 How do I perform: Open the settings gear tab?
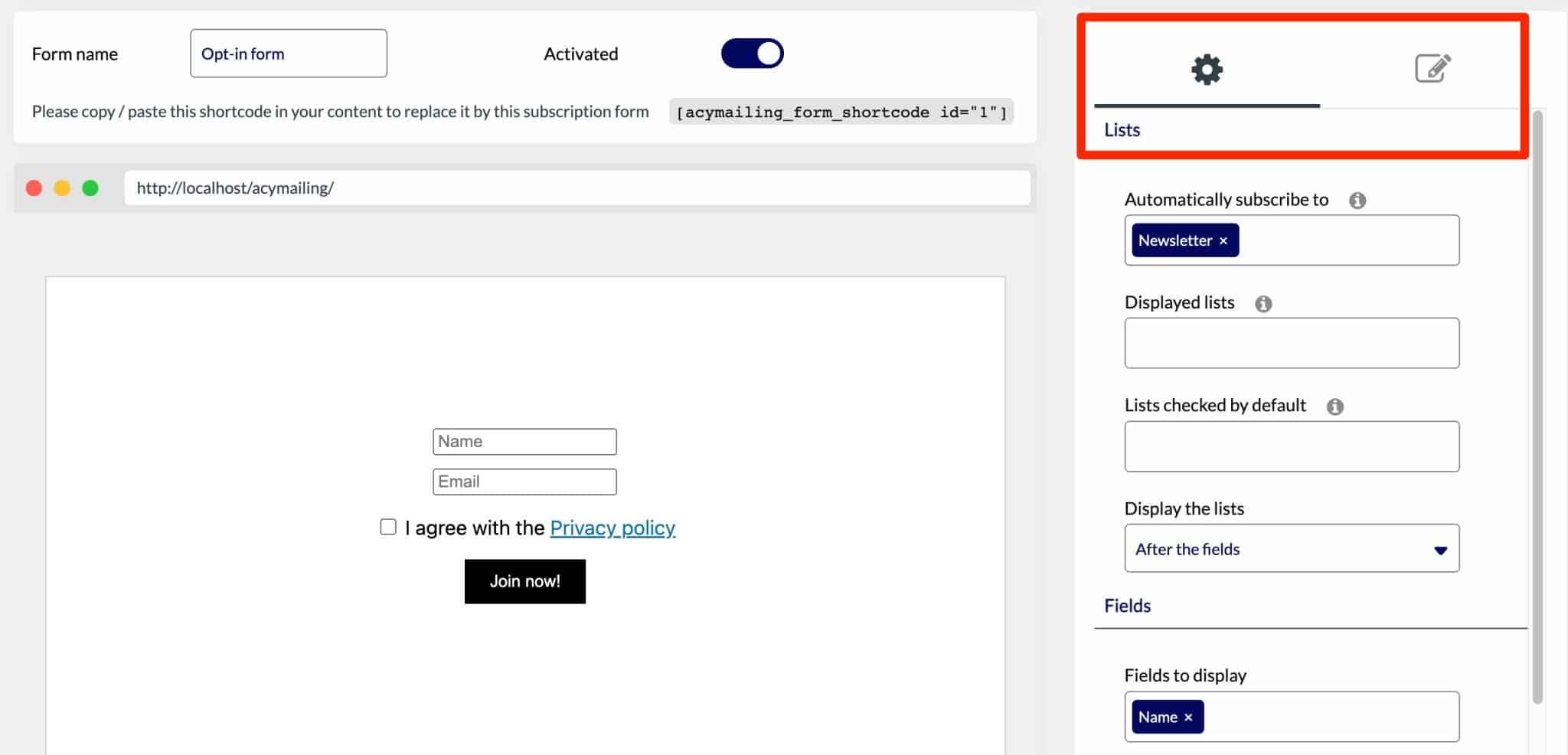[1207, 69]
